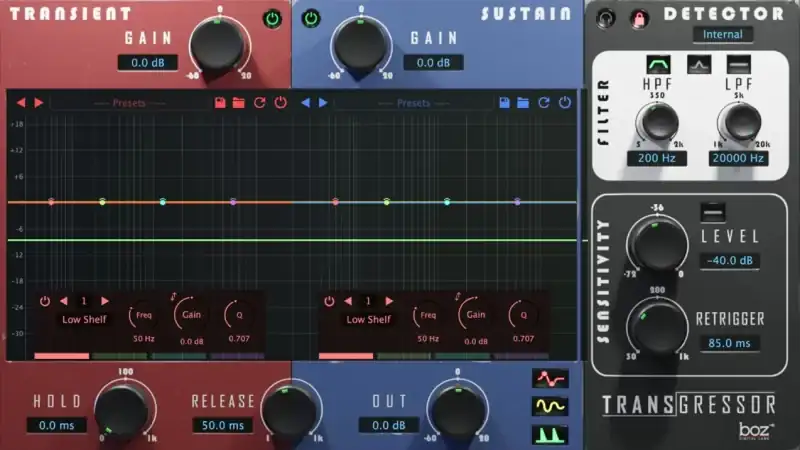The image size is (800, 450).
Task: Open the red Transient Presets menu
Action: (129, 103)
